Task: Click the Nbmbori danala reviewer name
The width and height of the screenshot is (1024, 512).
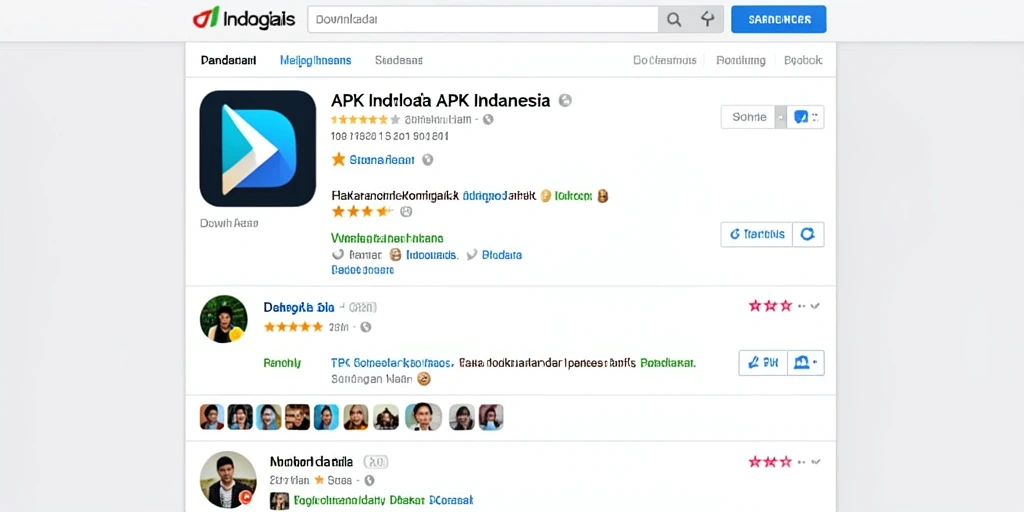Action: pos(312,462)
